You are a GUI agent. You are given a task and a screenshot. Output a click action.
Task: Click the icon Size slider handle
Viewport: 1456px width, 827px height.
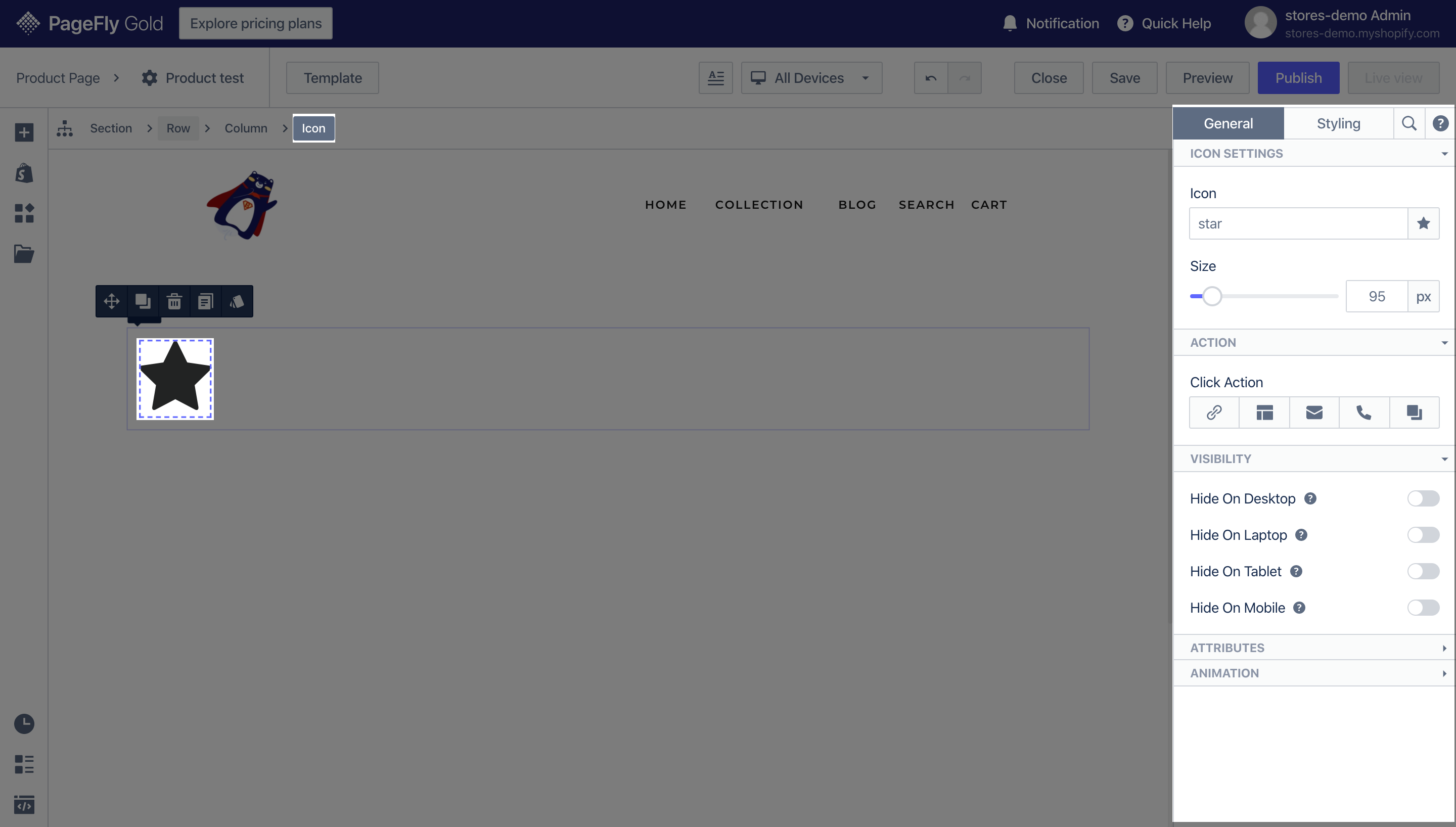1212,296
